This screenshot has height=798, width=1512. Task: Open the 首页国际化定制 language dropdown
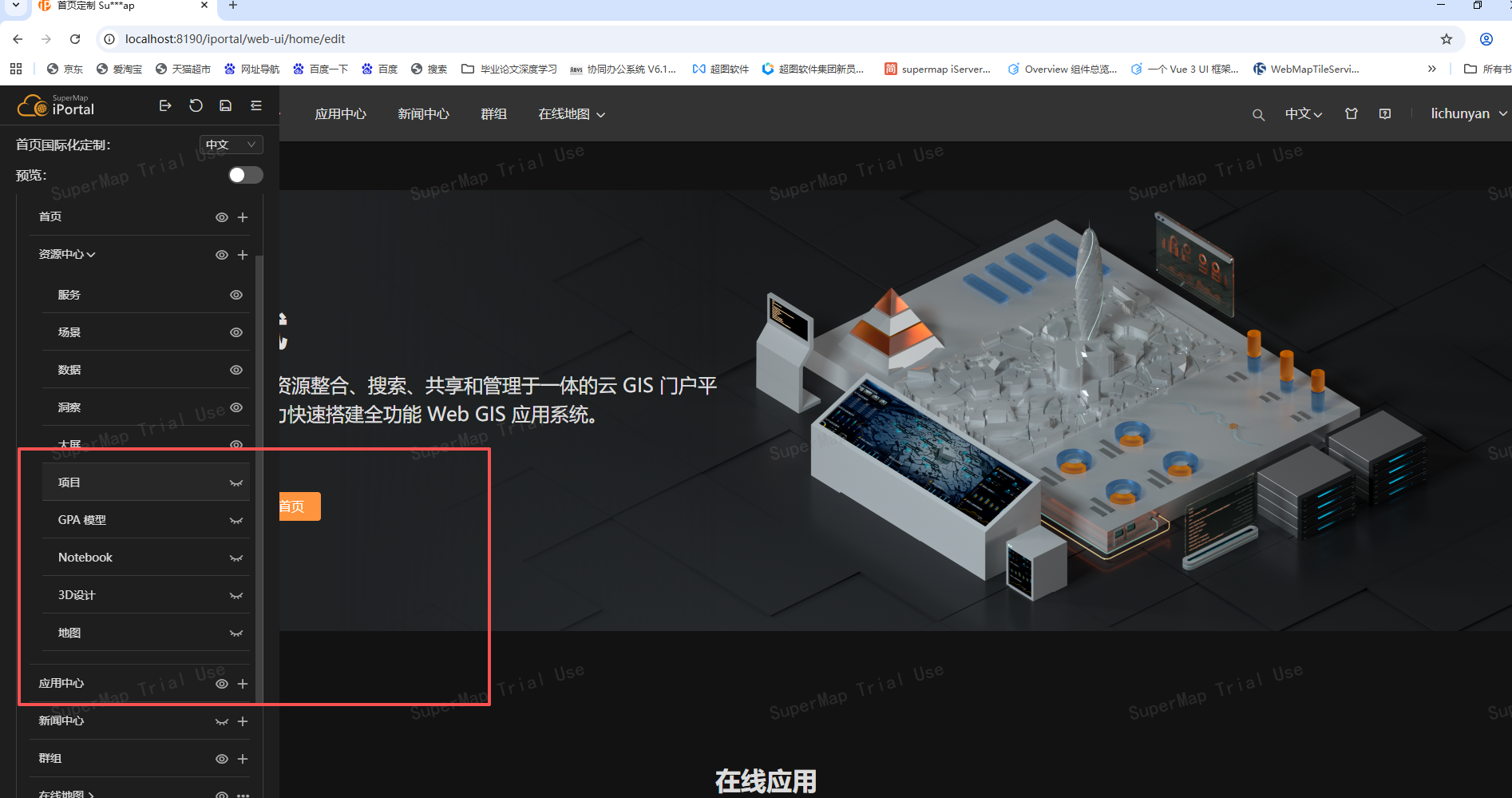pyautogui.click(x=231, y=145)
